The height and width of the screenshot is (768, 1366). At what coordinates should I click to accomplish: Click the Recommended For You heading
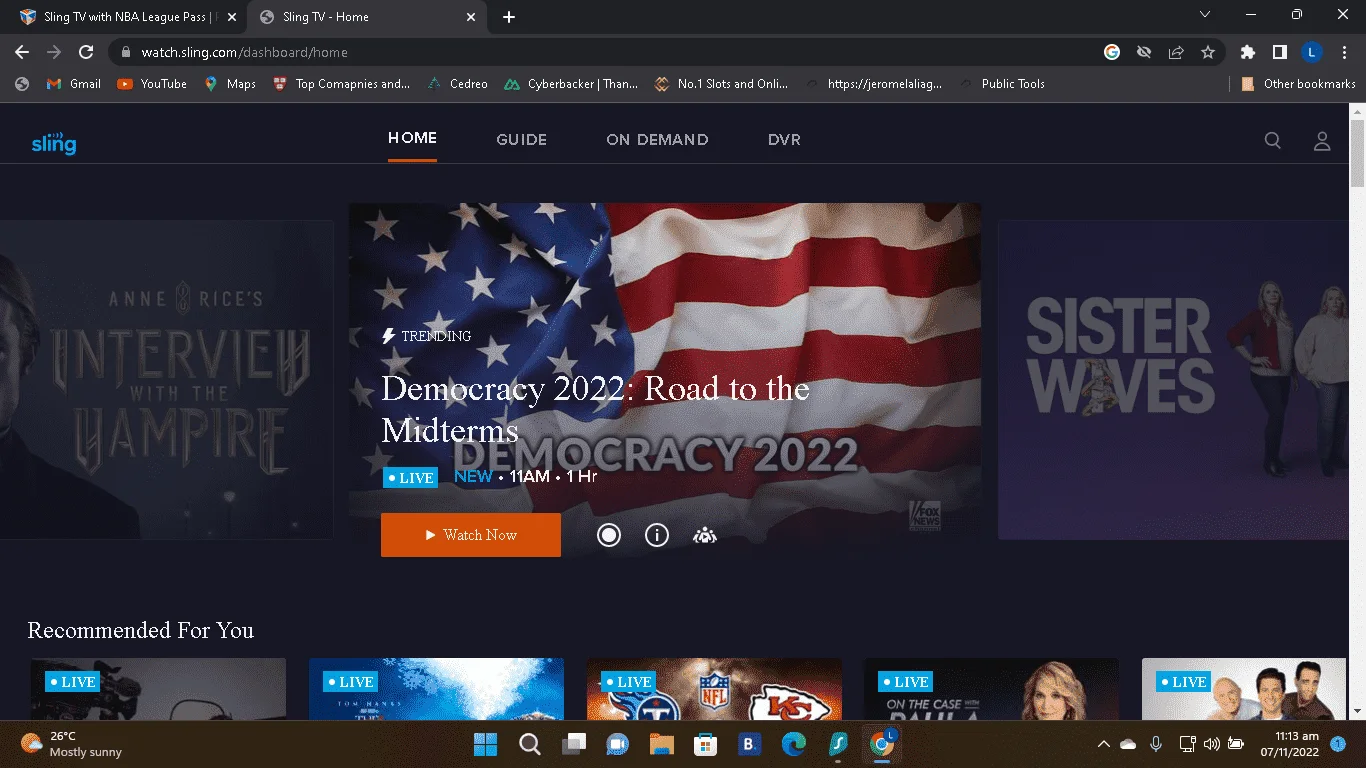pos(141,630)
